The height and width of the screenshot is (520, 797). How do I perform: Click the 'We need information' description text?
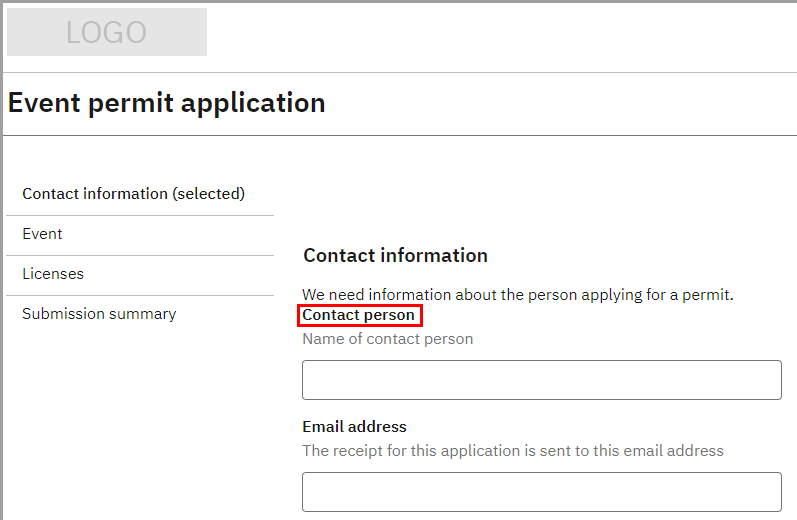pos(518,295)
